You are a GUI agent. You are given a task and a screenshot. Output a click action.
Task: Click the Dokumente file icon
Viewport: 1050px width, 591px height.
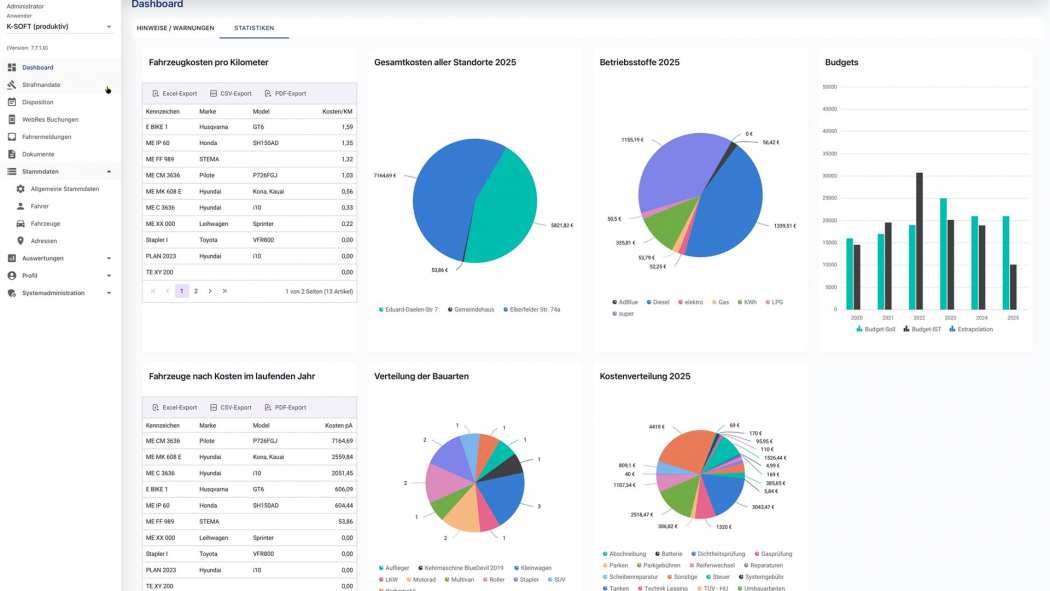pos(11,155)
